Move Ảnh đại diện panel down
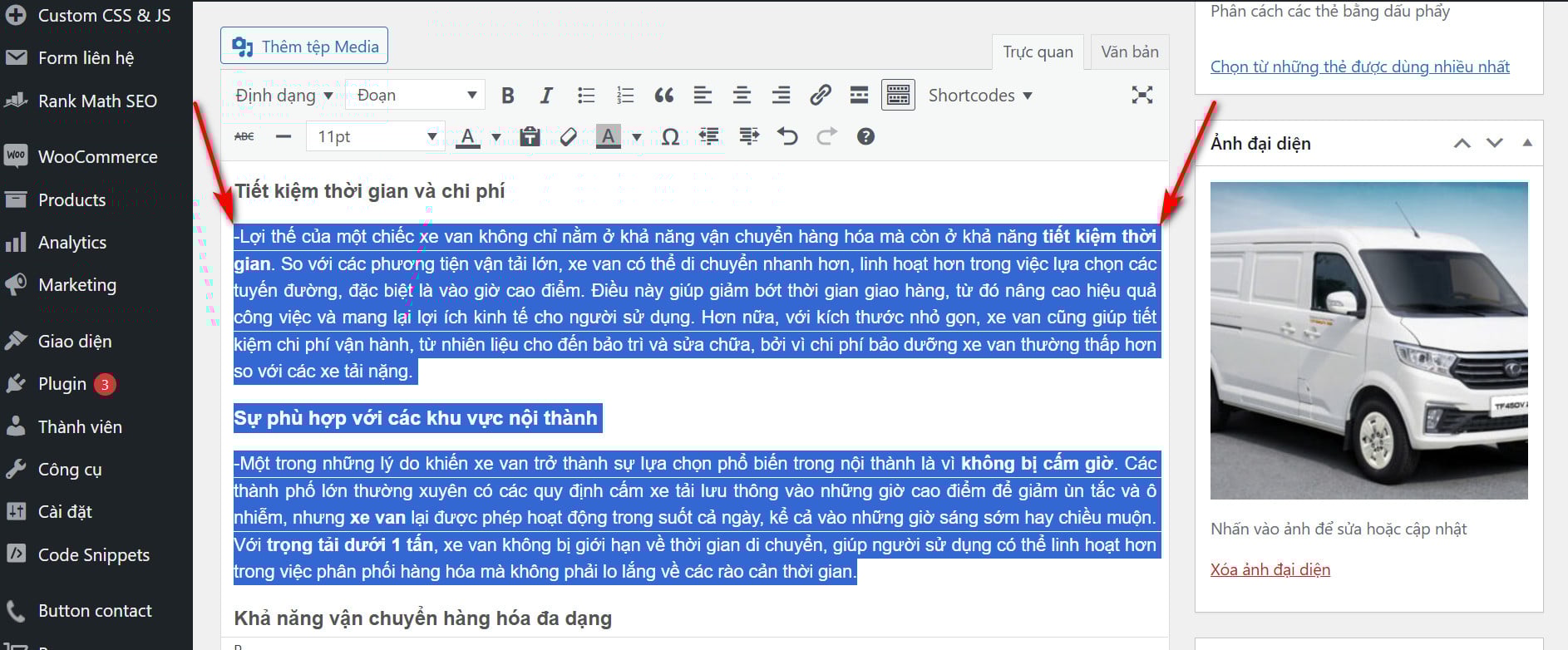Image resolution: width=1568 pixels, height=650 pixels. click(x=1495, y=143)
